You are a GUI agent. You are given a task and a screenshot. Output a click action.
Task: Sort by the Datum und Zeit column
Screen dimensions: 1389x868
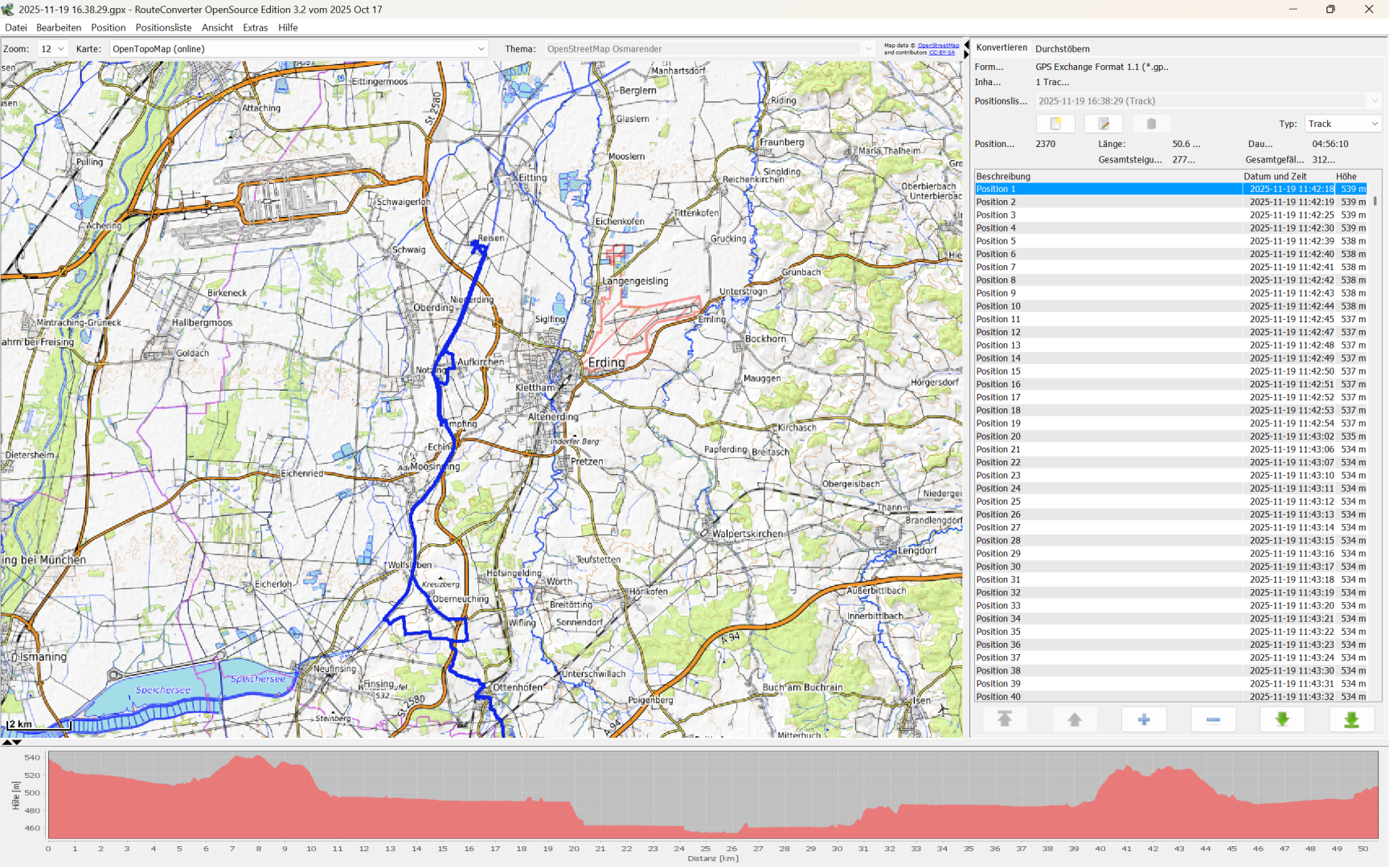(1276, 176)
